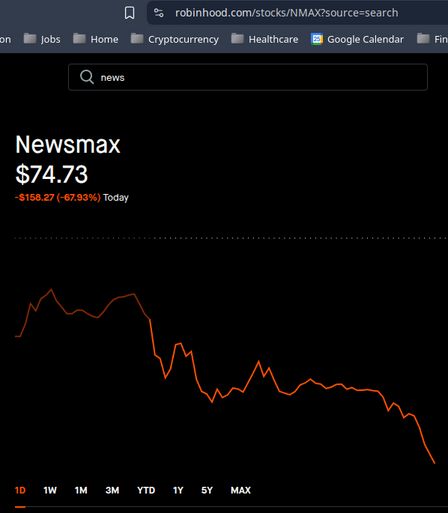Open the Google Calendar bookmark
The image size is (448, 513).
point(357,39)
